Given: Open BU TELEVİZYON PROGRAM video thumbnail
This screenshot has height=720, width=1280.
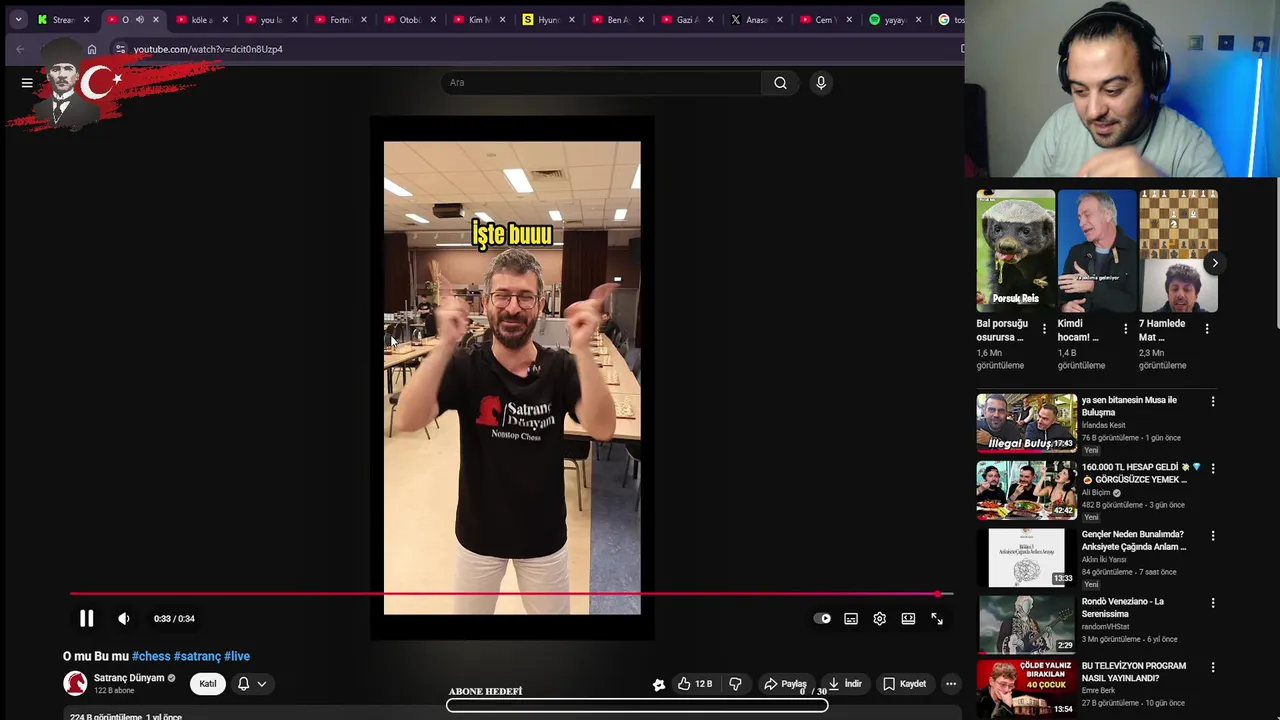Looking at the screenshot, I should (1027, 689).
